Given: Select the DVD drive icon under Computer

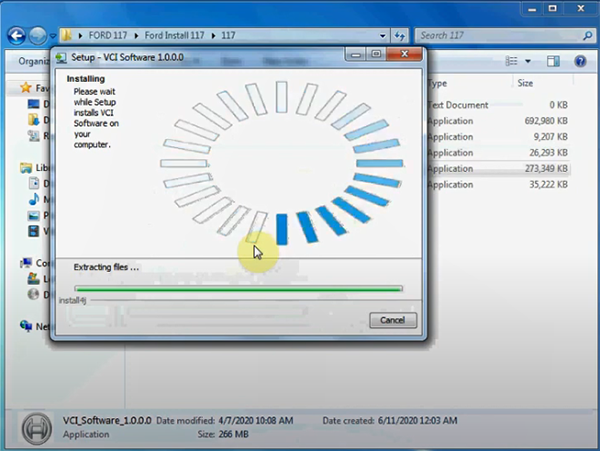Looking at the screenshot, I should (x=34, y=294).
